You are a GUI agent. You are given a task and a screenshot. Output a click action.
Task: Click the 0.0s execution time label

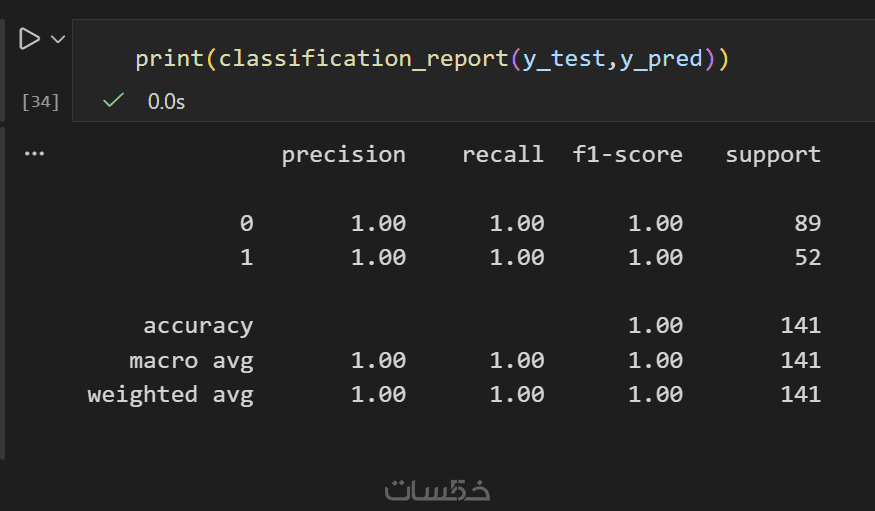tap(166, 101)
